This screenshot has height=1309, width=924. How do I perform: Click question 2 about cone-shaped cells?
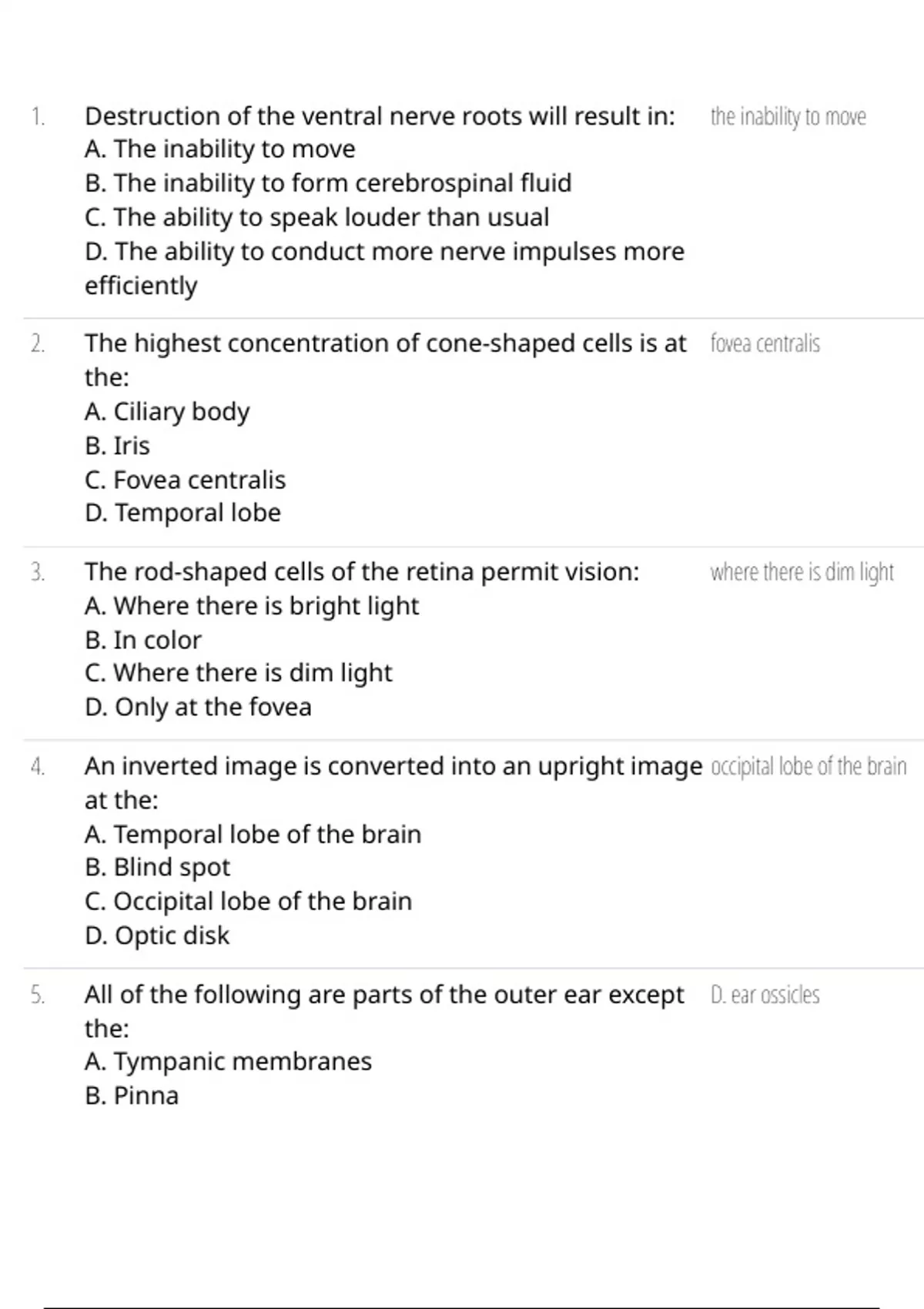[385, 343]
